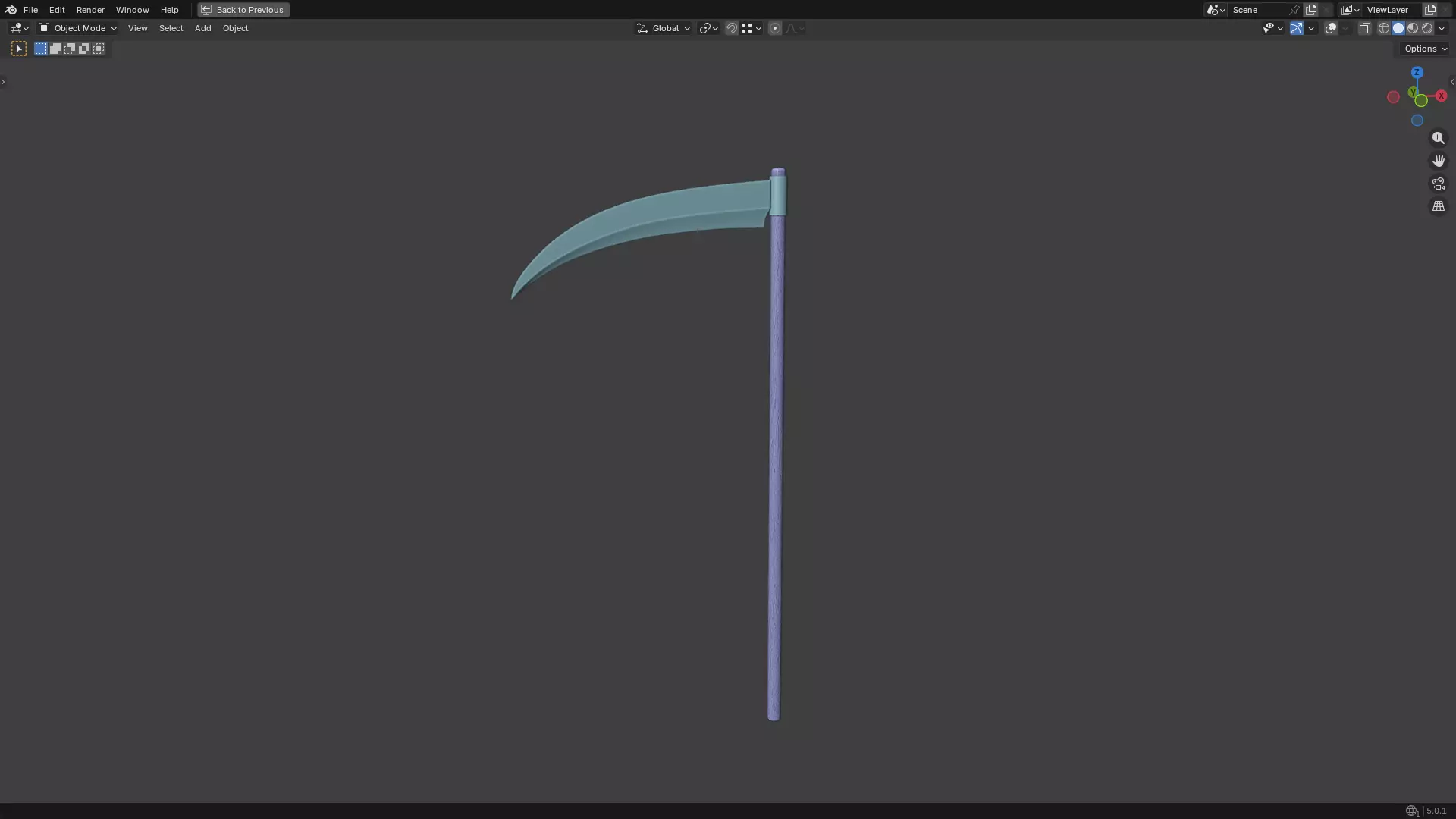
Task: Click the Blender logo icon
Action: (11, 10)
